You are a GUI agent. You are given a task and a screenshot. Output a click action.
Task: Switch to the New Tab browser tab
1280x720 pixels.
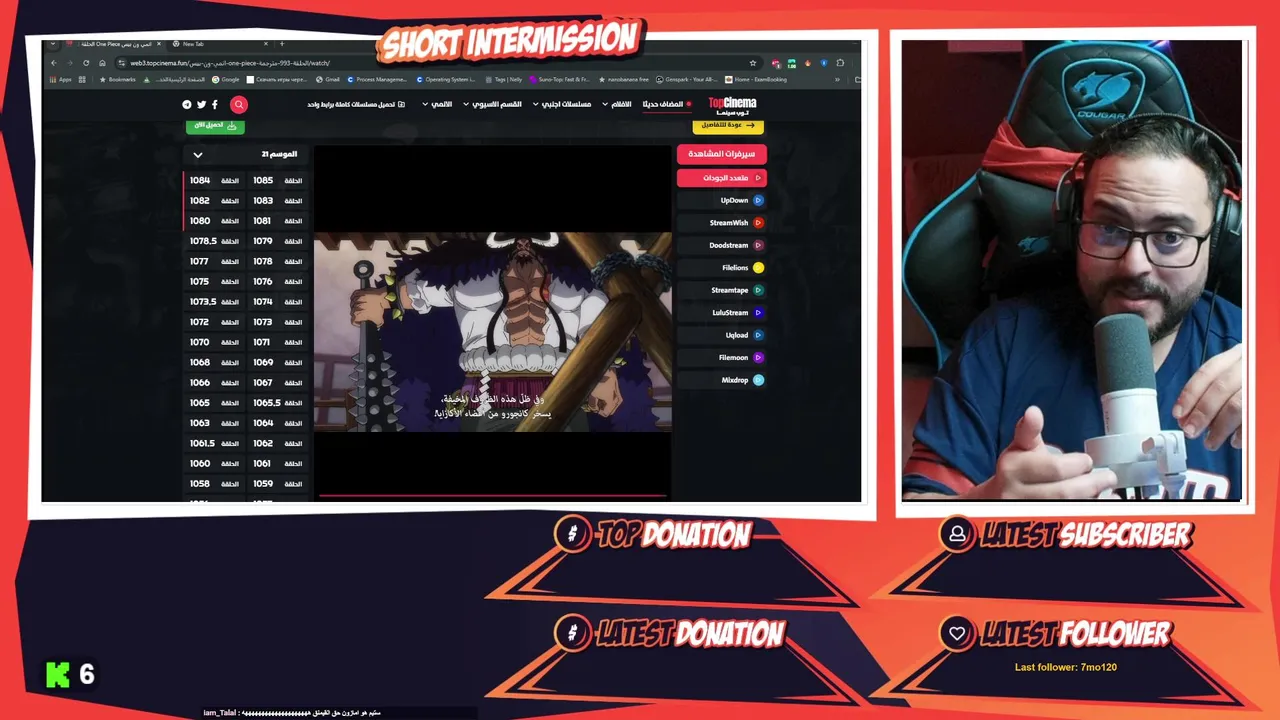tap(220, 44)
